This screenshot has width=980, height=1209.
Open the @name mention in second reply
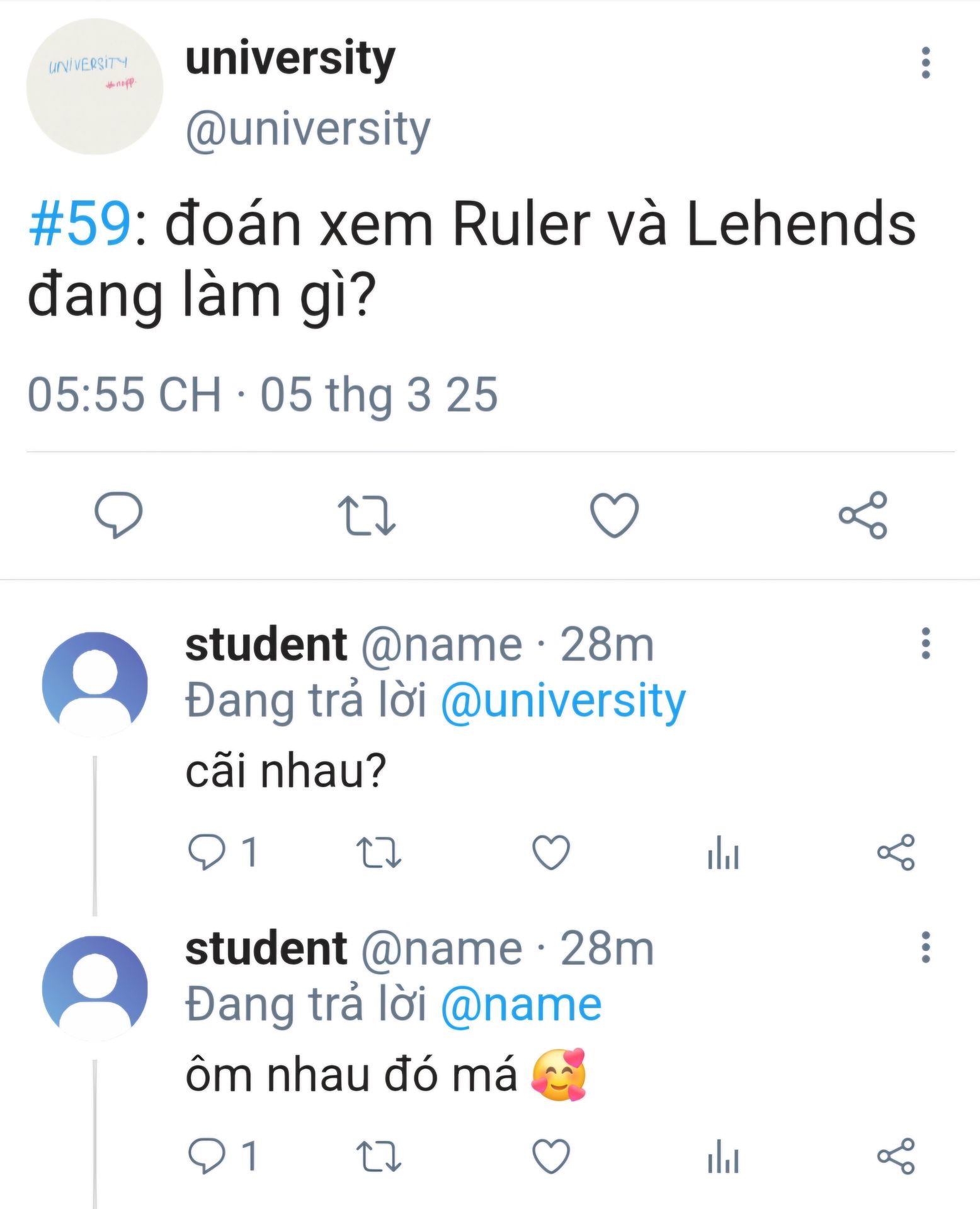click(521, 1004)
